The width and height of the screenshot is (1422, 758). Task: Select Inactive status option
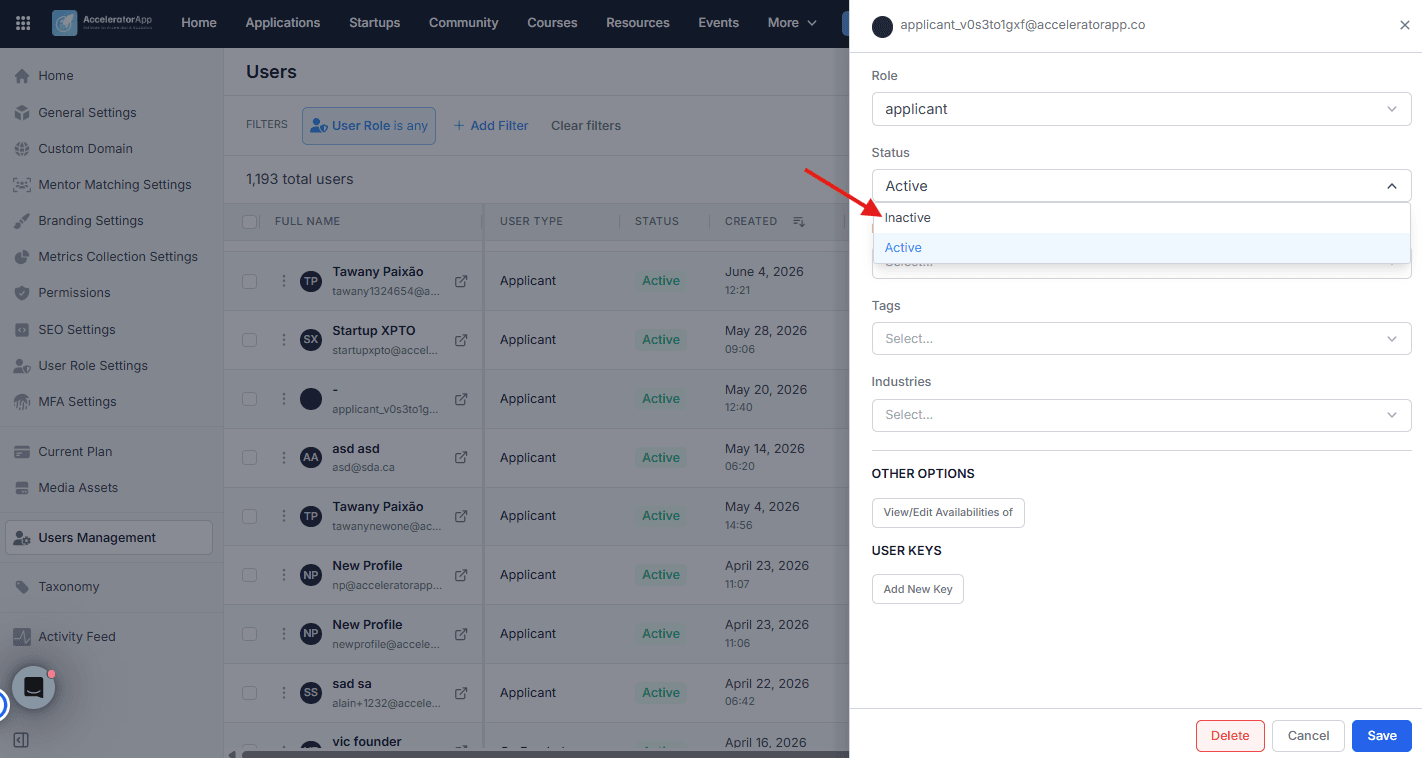1141,218
